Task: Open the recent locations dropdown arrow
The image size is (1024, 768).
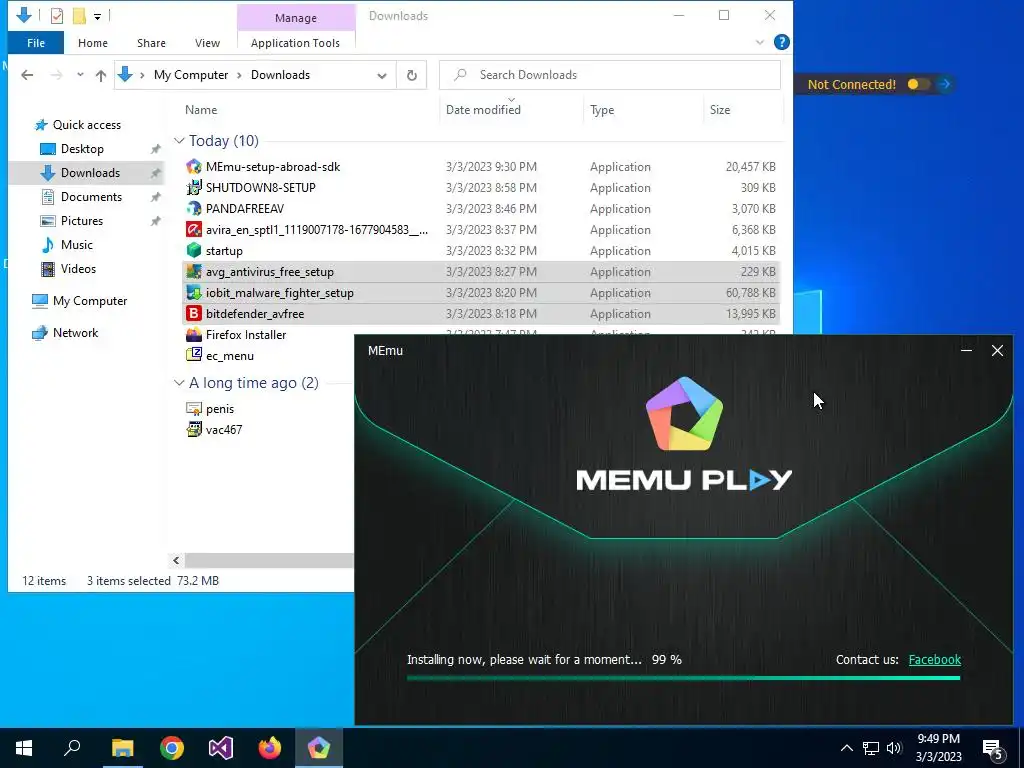Action: click(x=80, y=75)
